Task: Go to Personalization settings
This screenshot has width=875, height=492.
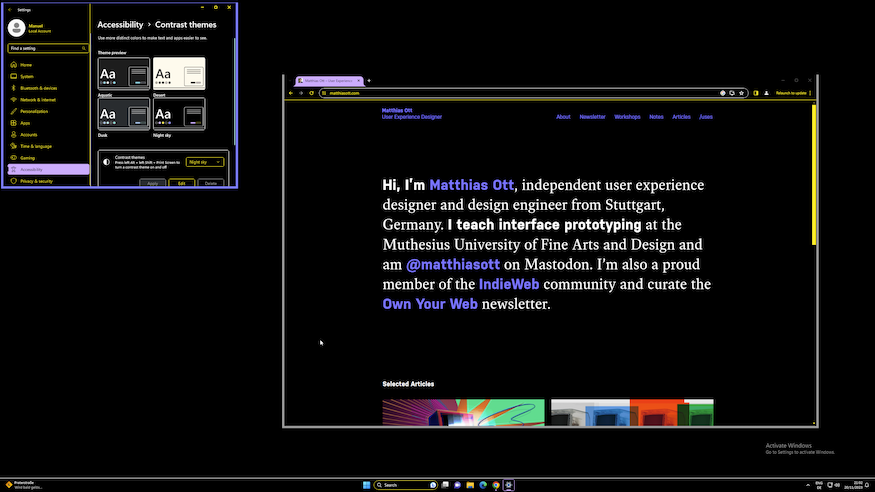Action: [x=34, y=111]
